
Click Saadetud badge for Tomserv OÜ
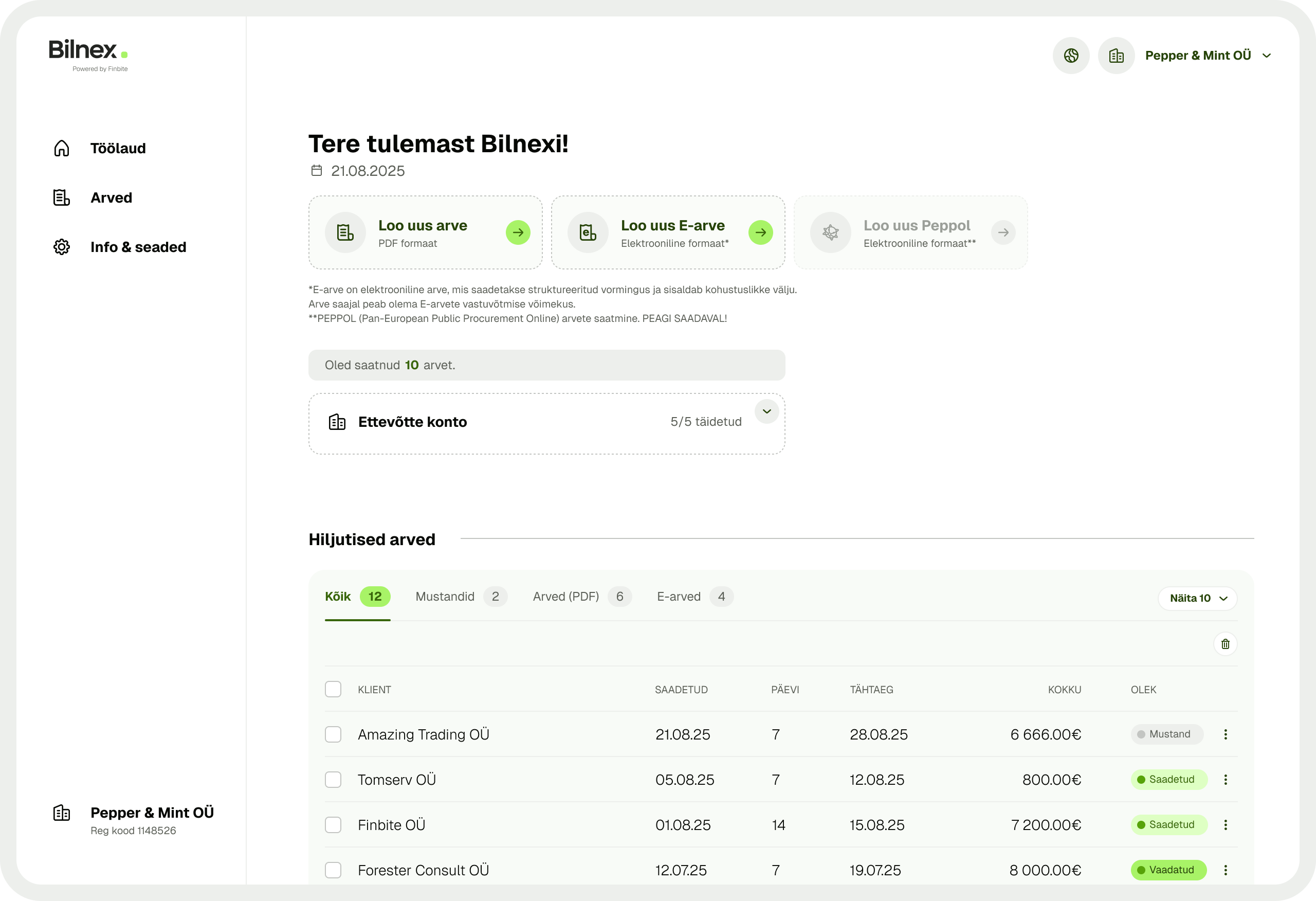click(1169, 780)
